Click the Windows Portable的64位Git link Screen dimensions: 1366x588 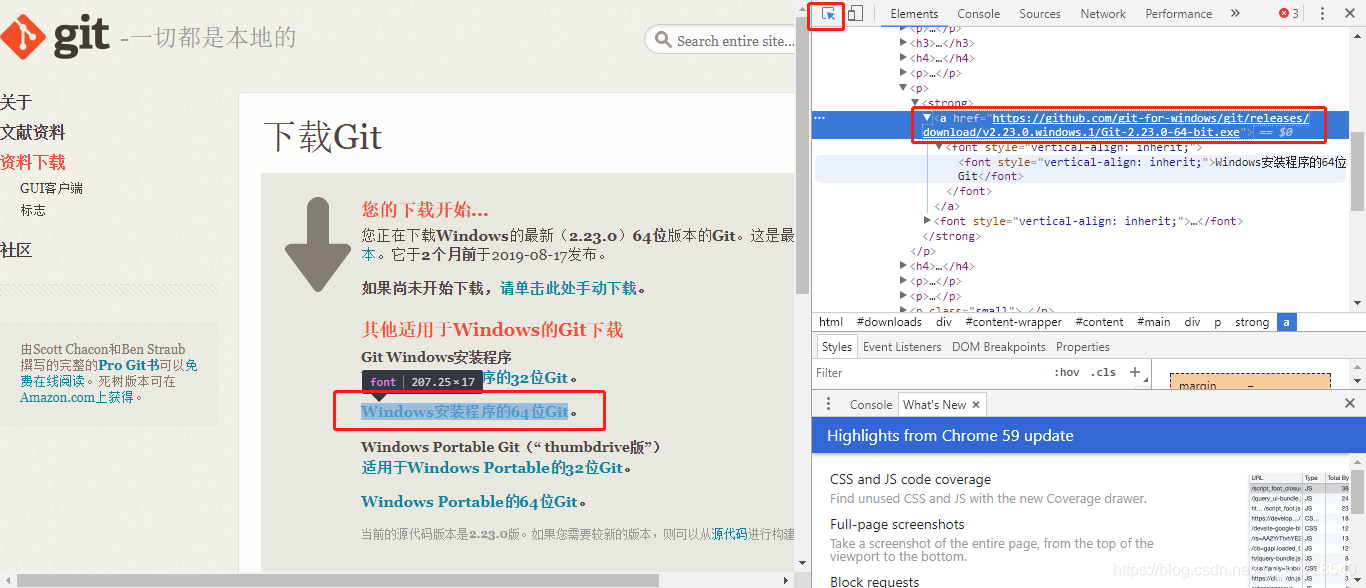(x=469, y=501)
